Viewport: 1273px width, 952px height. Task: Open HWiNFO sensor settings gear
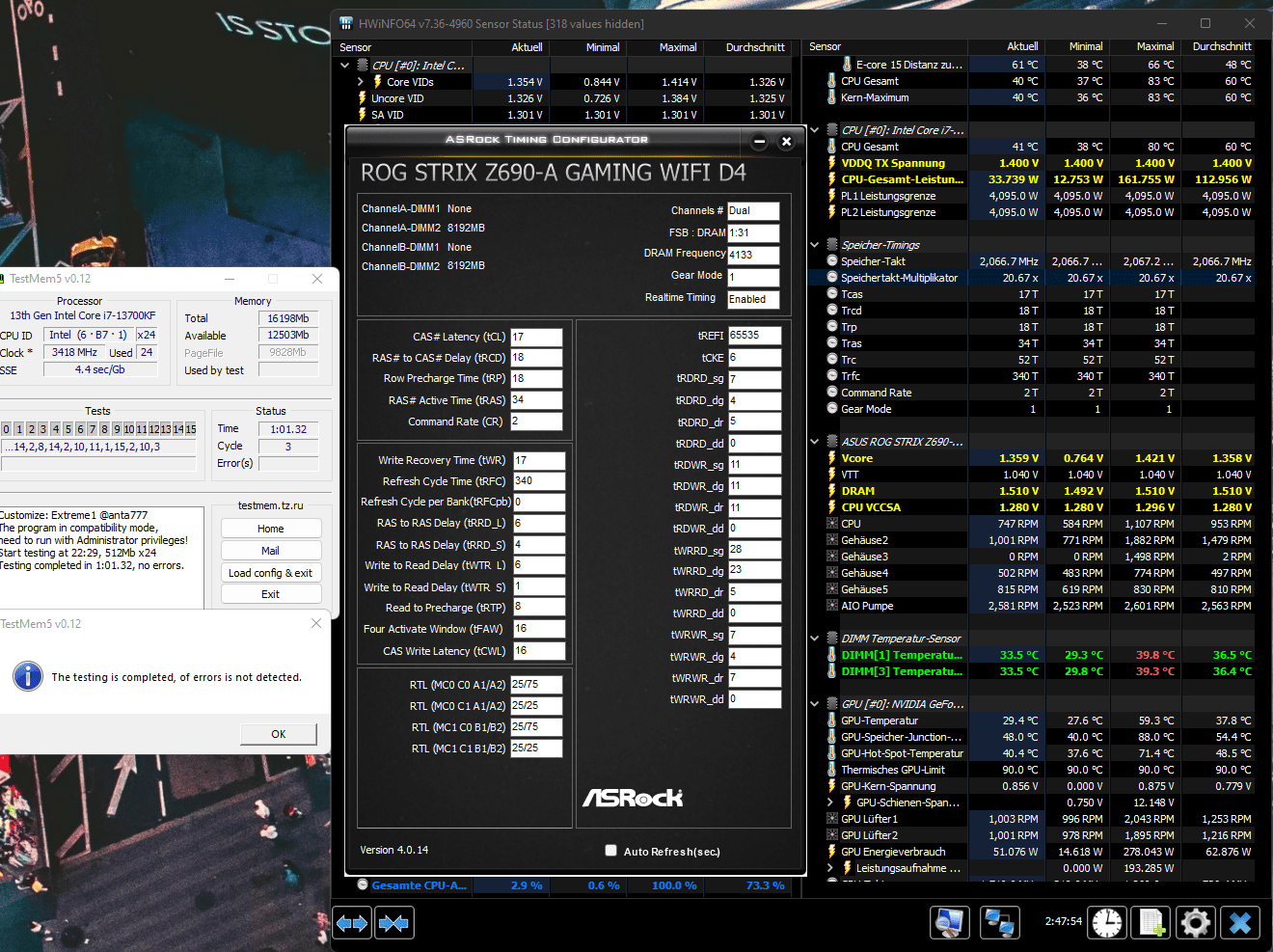click(x=1196, y=923)
